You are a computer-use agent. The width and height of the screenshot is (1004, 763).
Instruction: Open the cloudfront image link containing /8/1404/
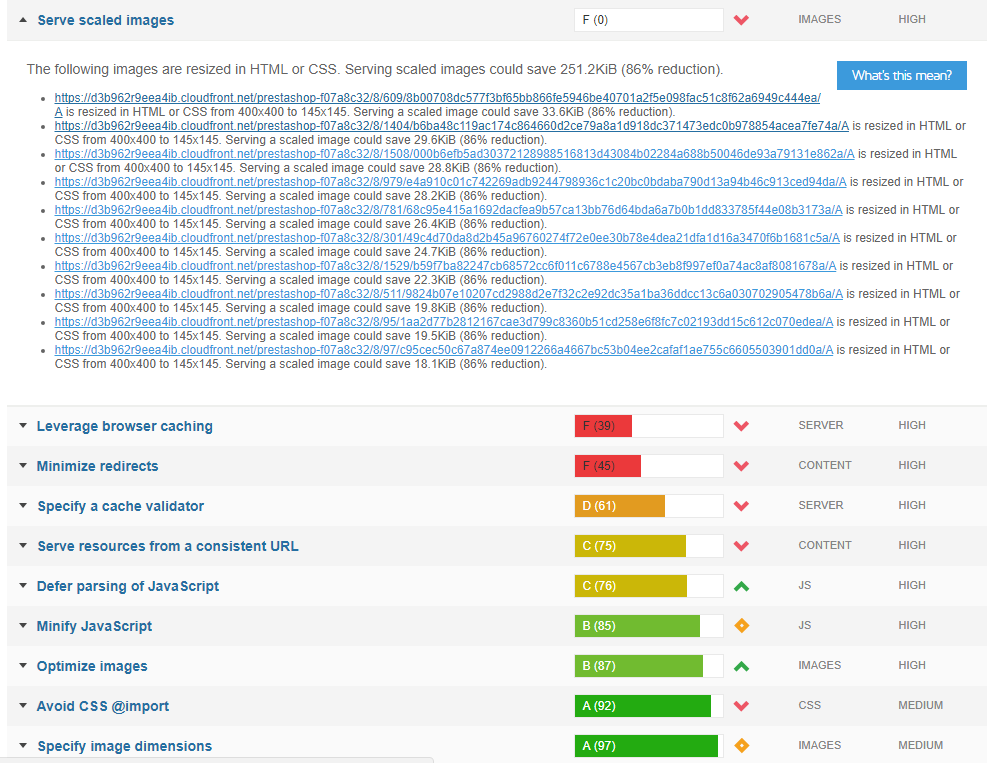point(451,126)
